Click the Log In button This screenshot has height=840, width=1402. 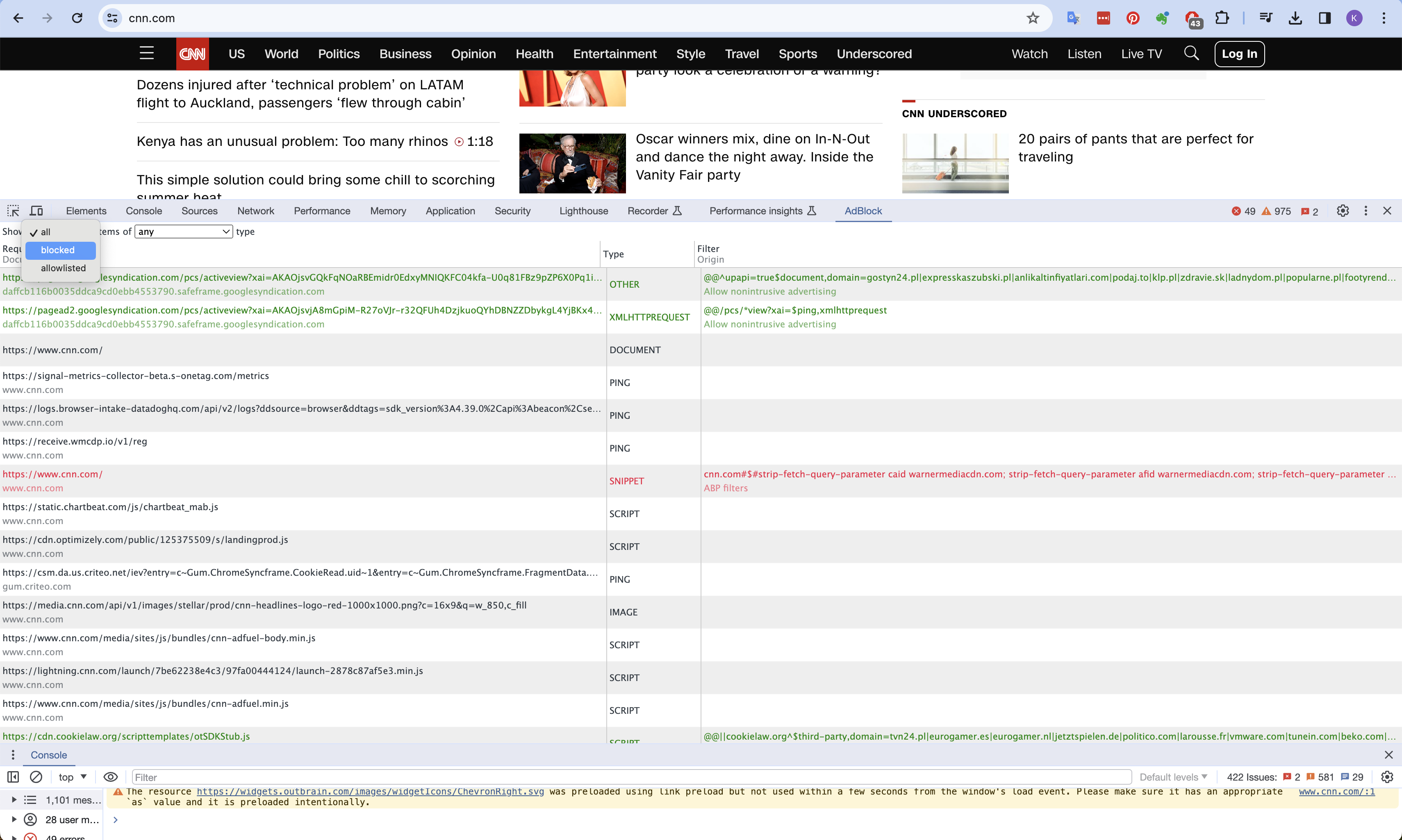click(1239, 54)
